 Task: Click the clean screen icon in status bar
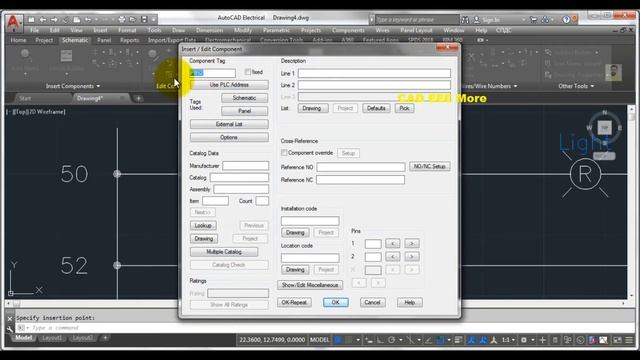coord(618,340)
